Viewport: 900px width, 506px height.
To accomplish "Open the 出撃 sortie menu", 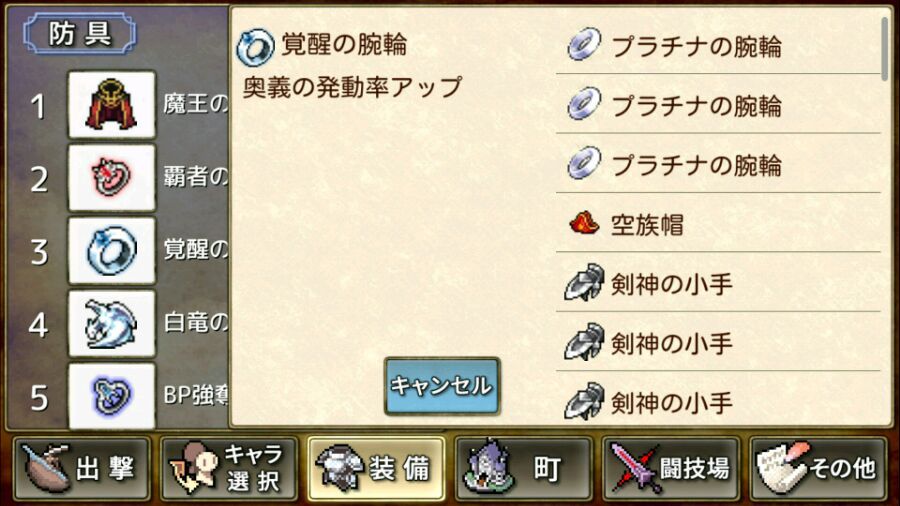I will coord(82,469).
